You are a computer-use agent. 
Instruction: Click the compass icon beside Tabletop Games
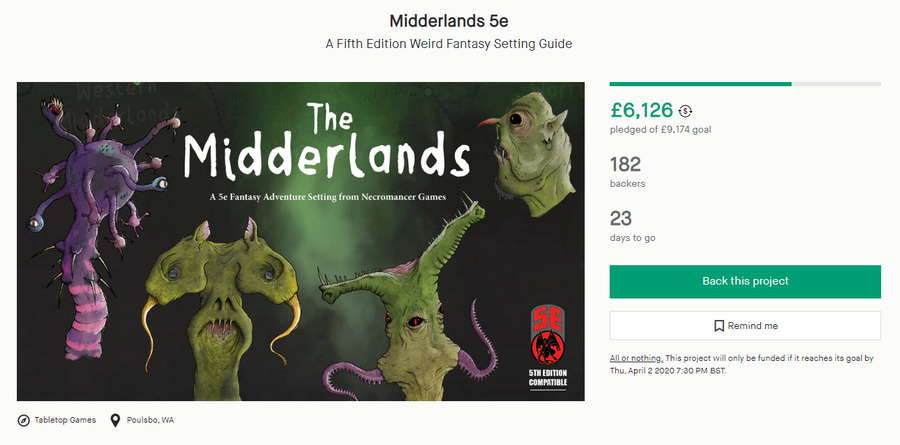pos(24,420)
